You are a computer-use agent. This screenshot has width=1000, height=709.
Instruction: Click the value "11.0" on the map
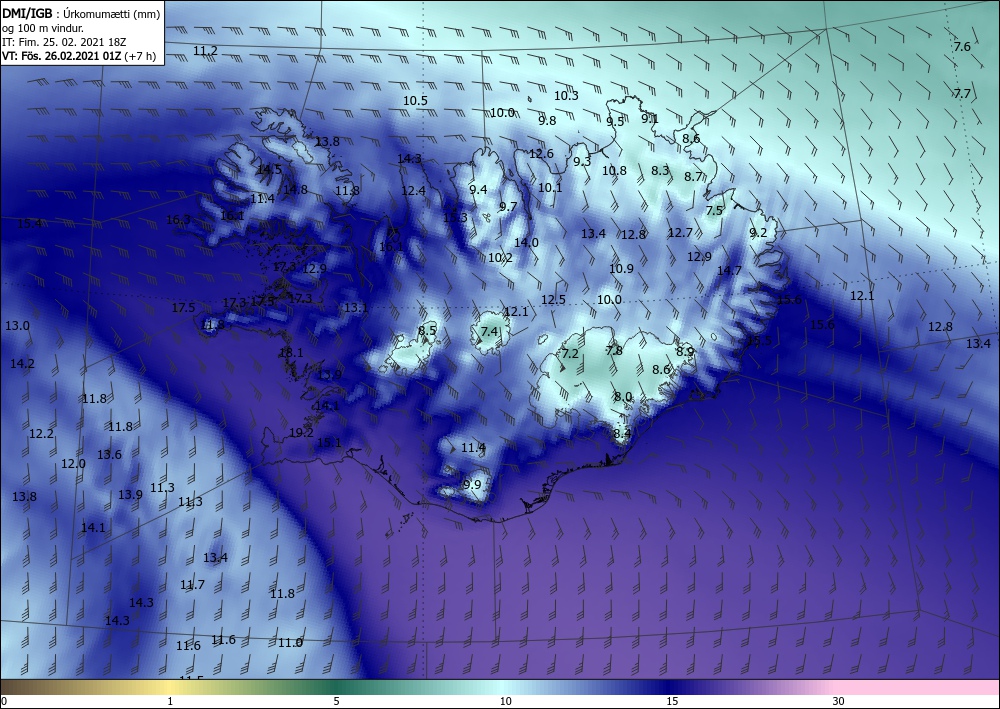pos(290,643)
